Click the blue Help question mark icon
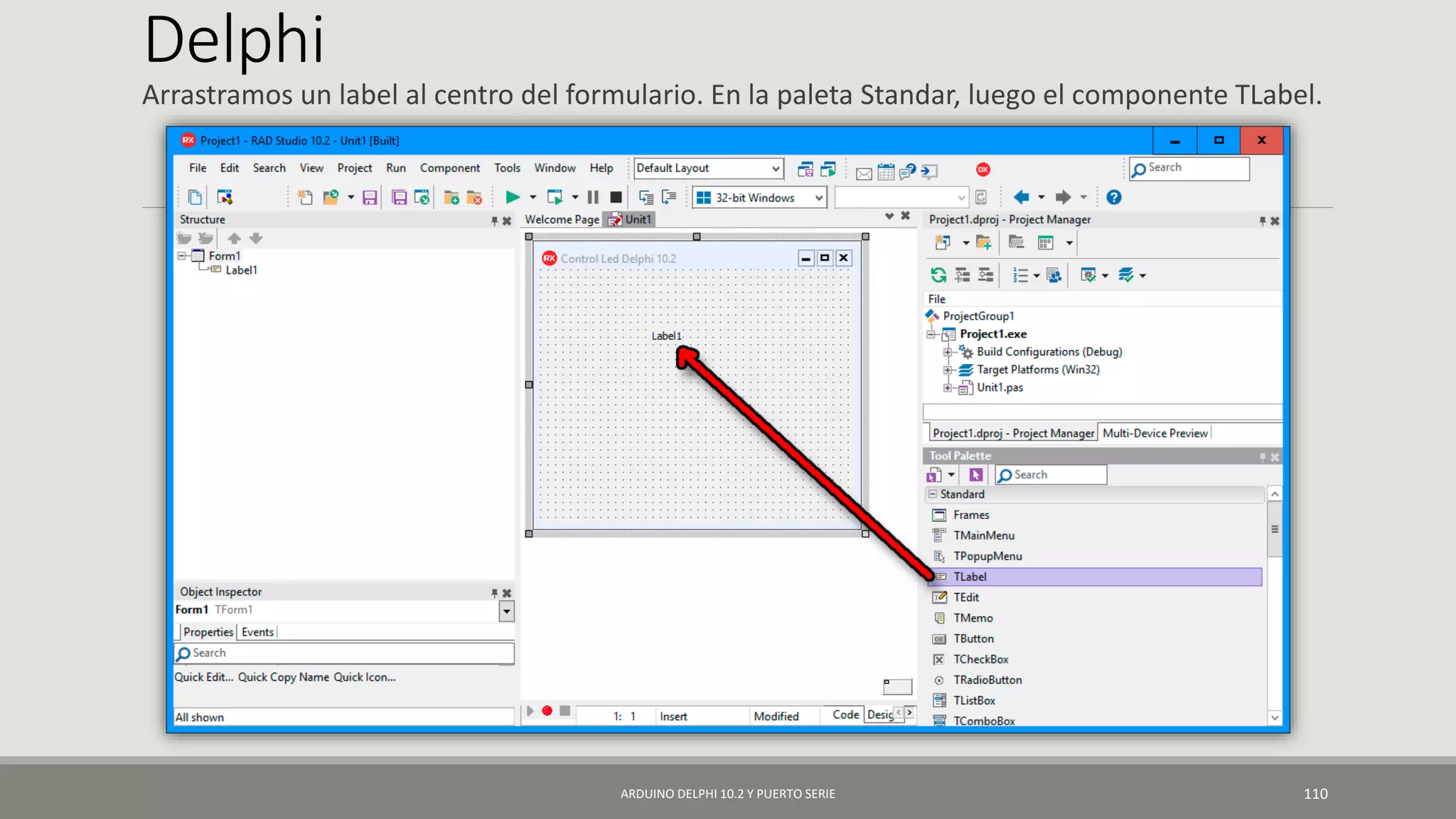 pos(1114,197)
